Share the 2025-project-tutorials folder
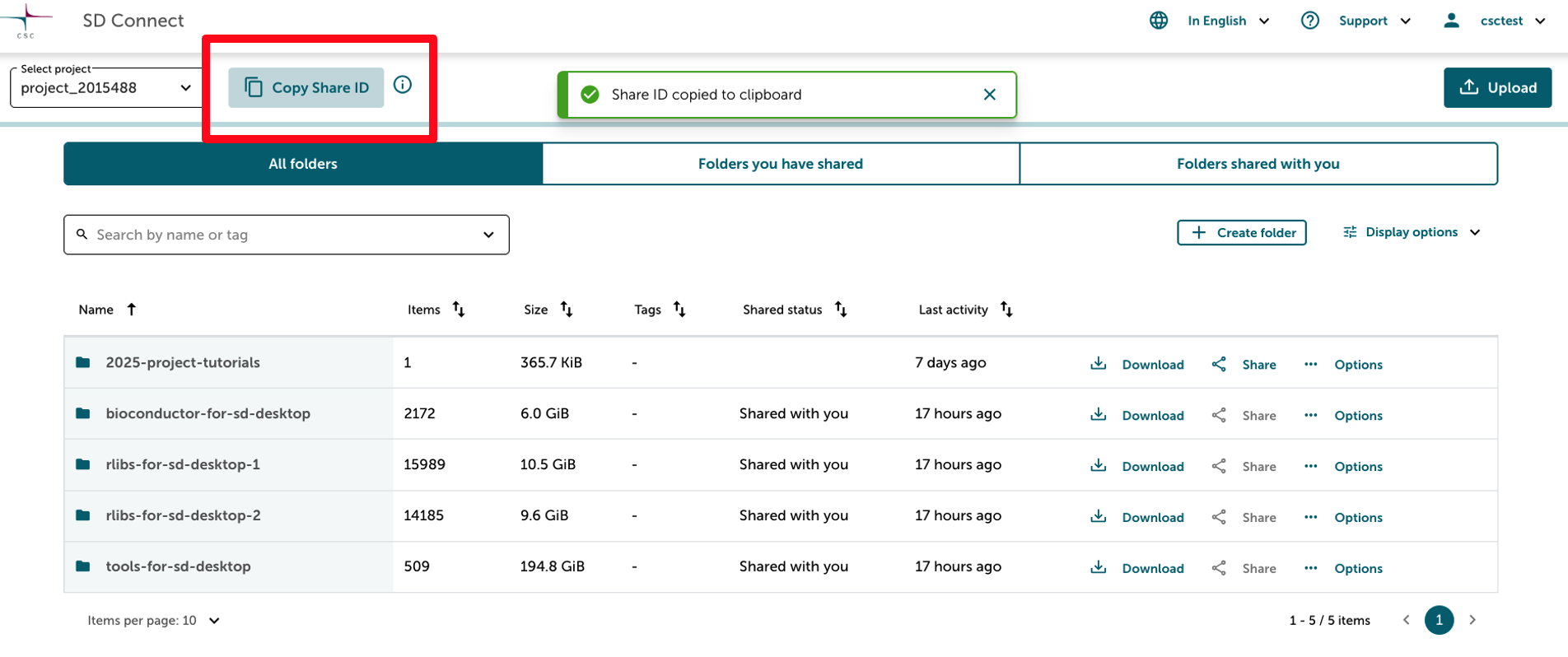The image size is (1568, 657). [1244, 364]
